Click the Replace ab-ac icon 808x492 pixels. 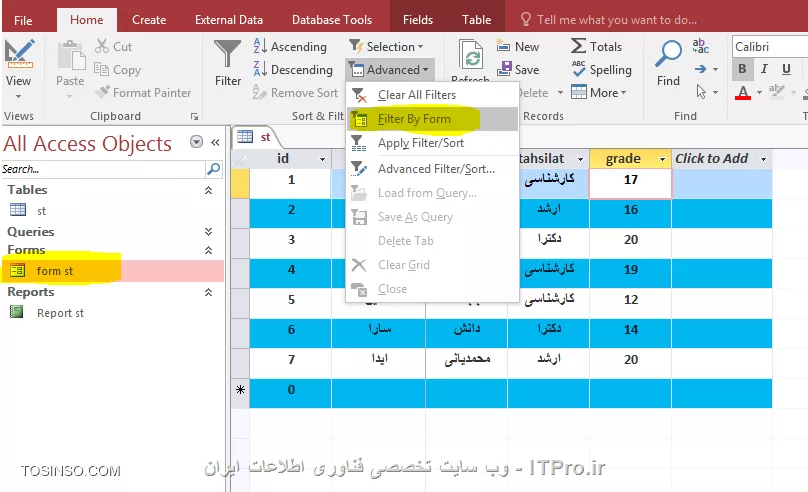(x=700, y=46)
